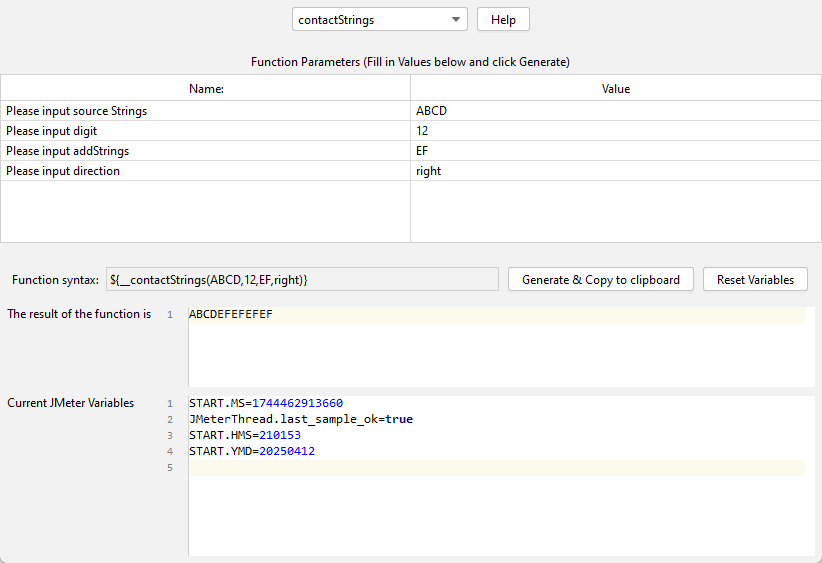The height and width of the screenshot is (563, 822).
Task: Click the result text ABCDEFEFEFEF
Action: [x=231, y=315]
